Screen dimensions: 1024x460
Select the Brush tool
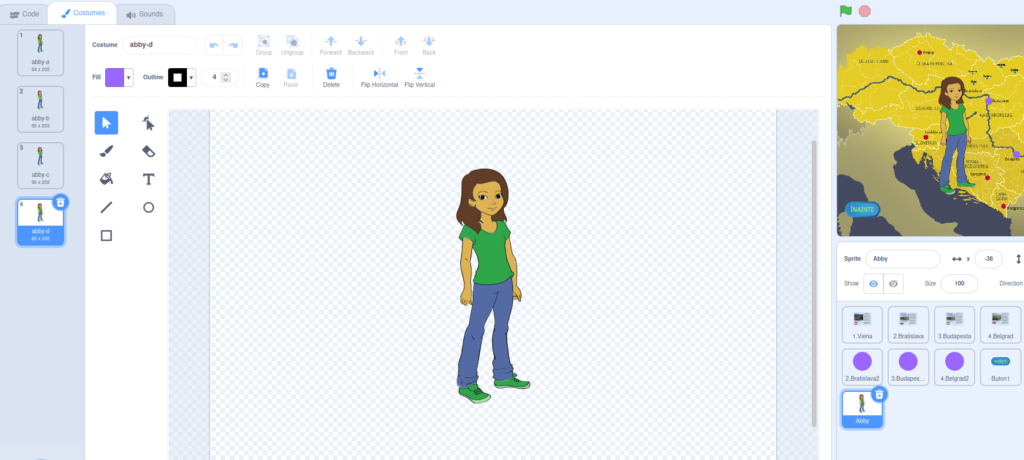(106, 151)
